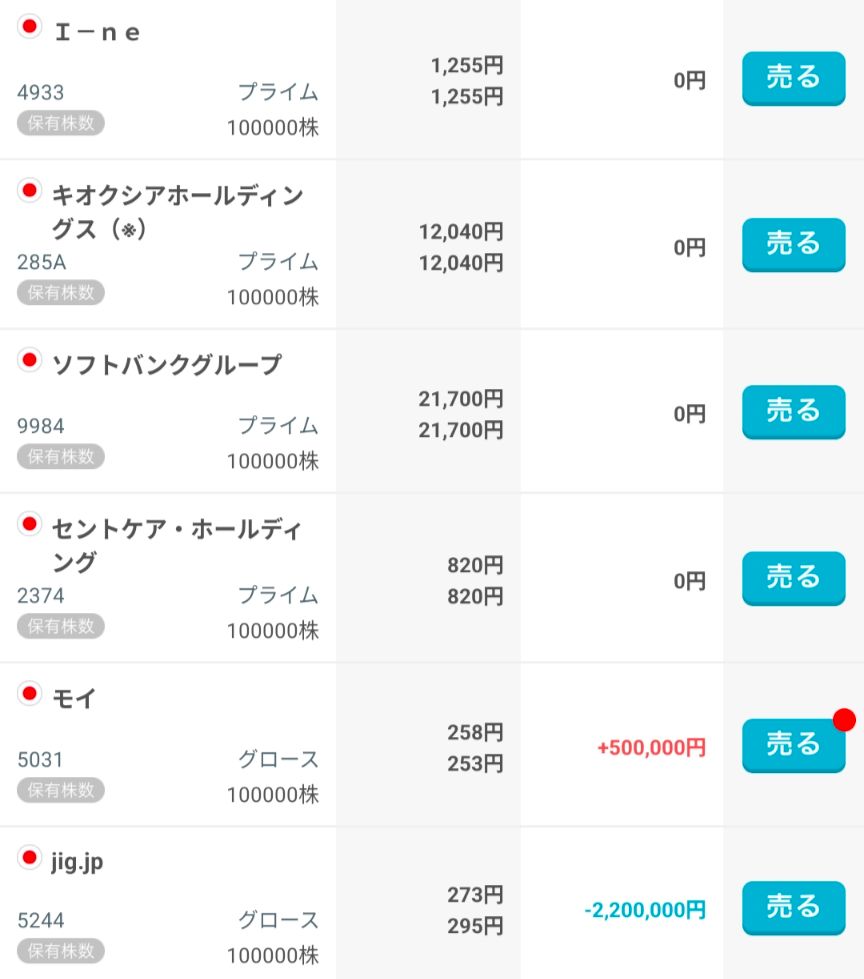The height and width of the screenshot is (979, 864).
Task: Click モイ's +500,000円 profit value
Action: [651, 747]
